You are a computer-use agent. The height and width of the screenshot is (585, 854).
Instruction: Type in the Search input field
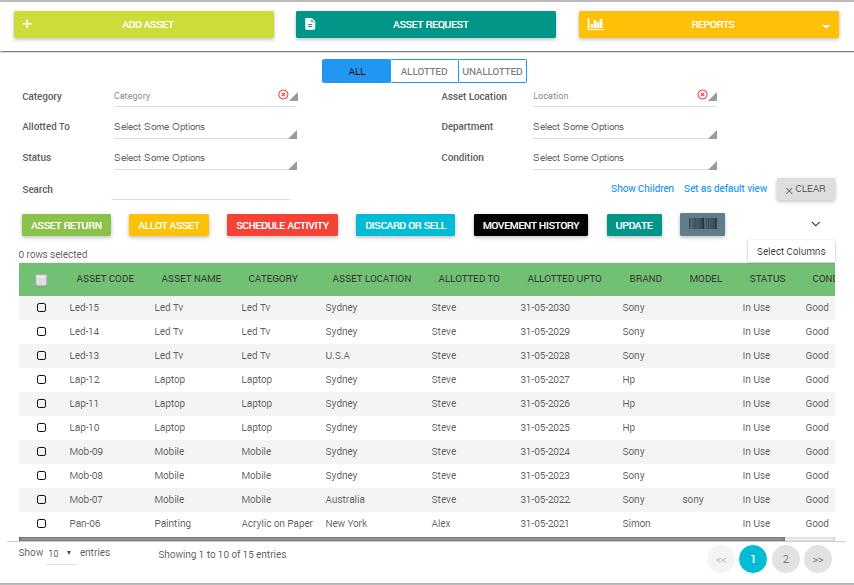point(200,189)
